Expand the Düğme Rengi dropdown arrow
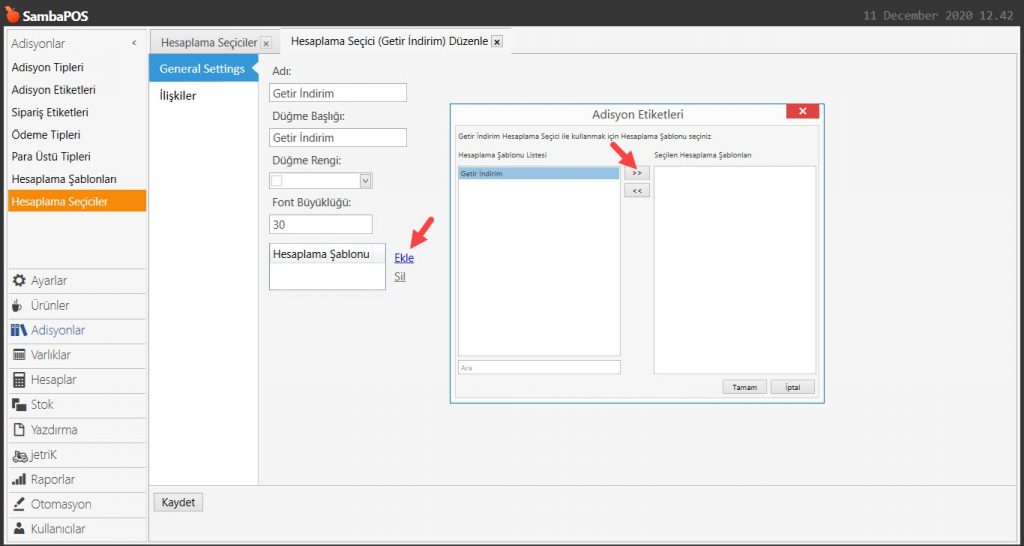Image resolution: width=1024 pixels, height=546 pixels. 365,181
